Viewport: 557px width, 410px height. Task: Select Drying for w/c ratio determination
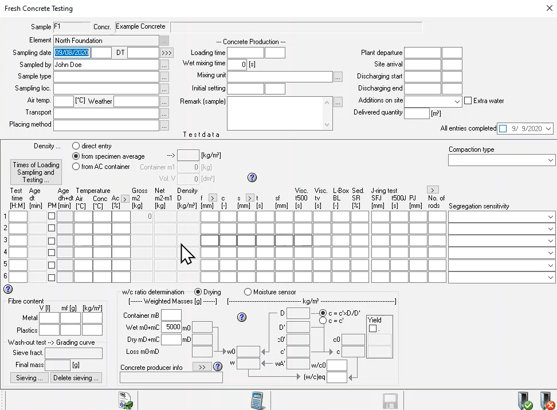coord(198,292)
